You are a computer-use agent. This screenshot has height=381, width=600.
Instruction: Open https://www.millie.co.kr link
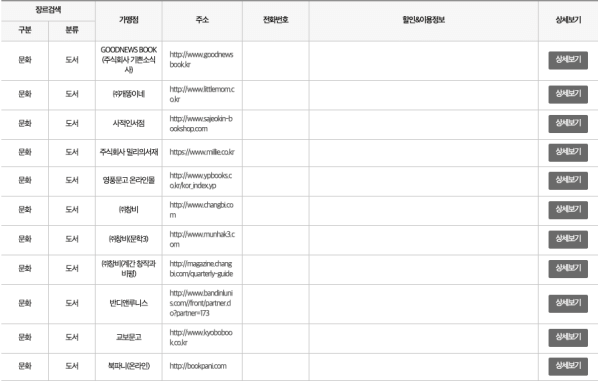coord(202,152)
